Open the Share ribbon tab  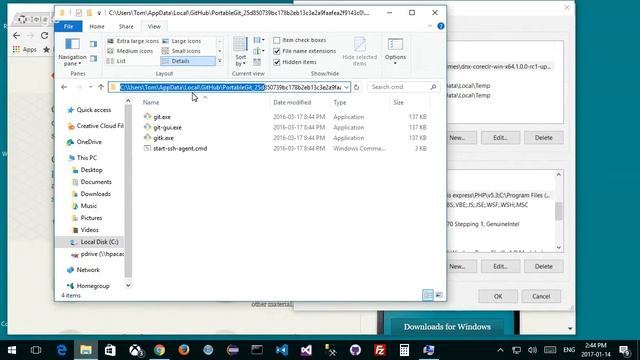point(126,27)
